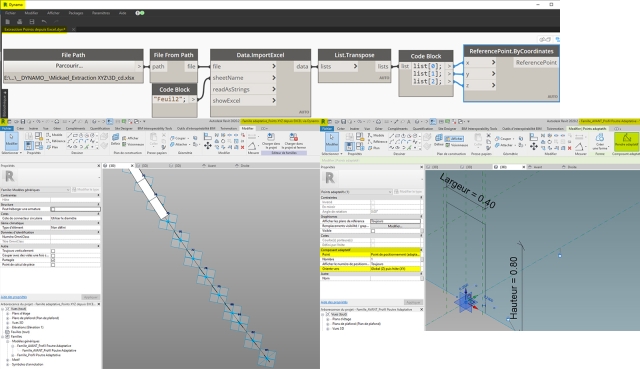Click the geometry preview toggle icon in Dynamo
The image size is (640, 369).
point(544,40)
